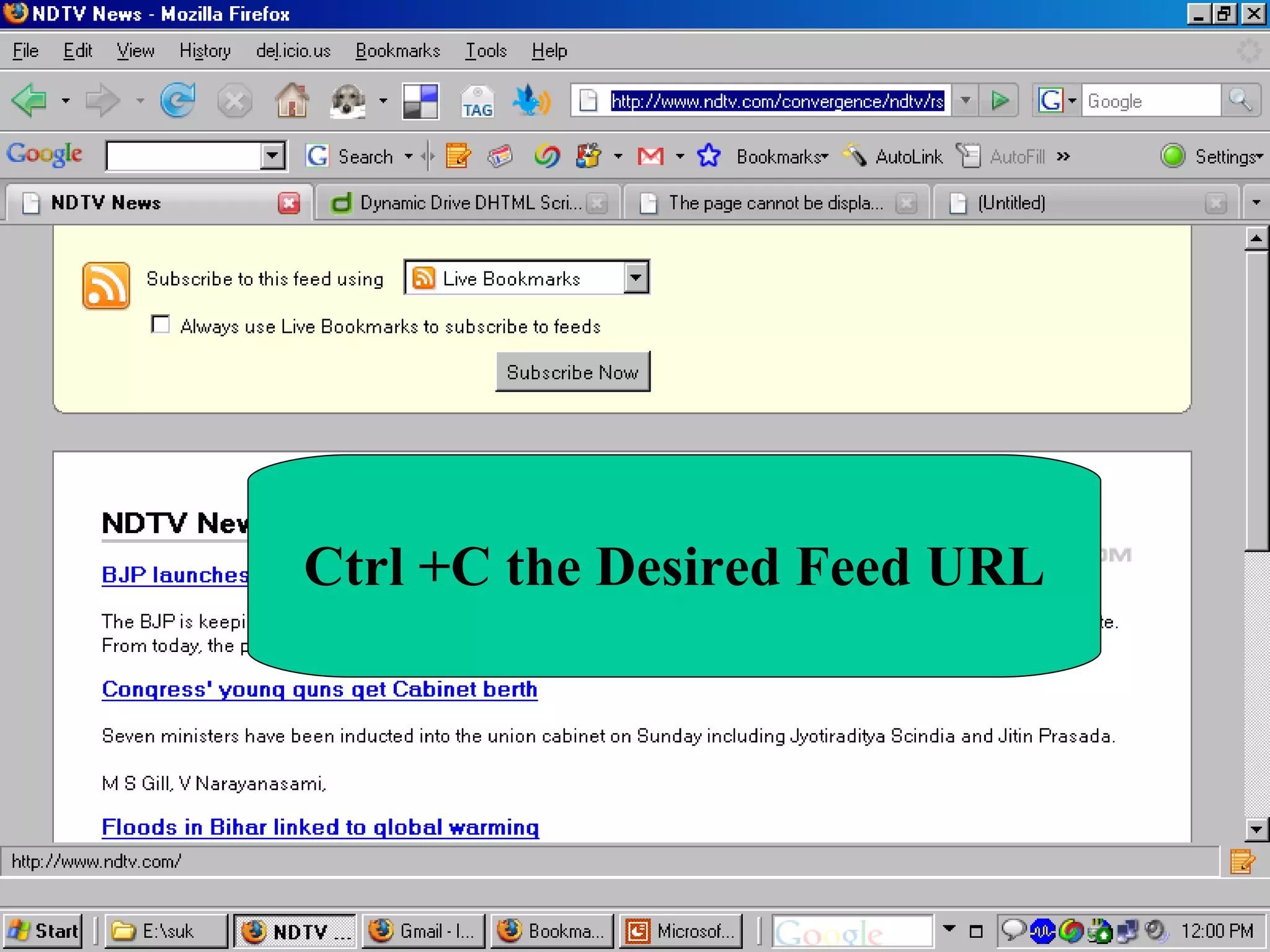Viewport: 1270px width, 952px height.
Task: Click the Google toolbar search input field
Action: pos(184,156)
